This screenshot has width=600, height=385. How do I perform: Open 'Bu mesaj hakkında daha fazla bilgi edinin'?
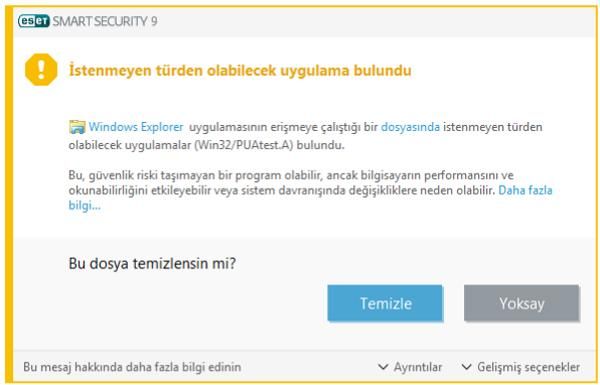pos(132,367)
